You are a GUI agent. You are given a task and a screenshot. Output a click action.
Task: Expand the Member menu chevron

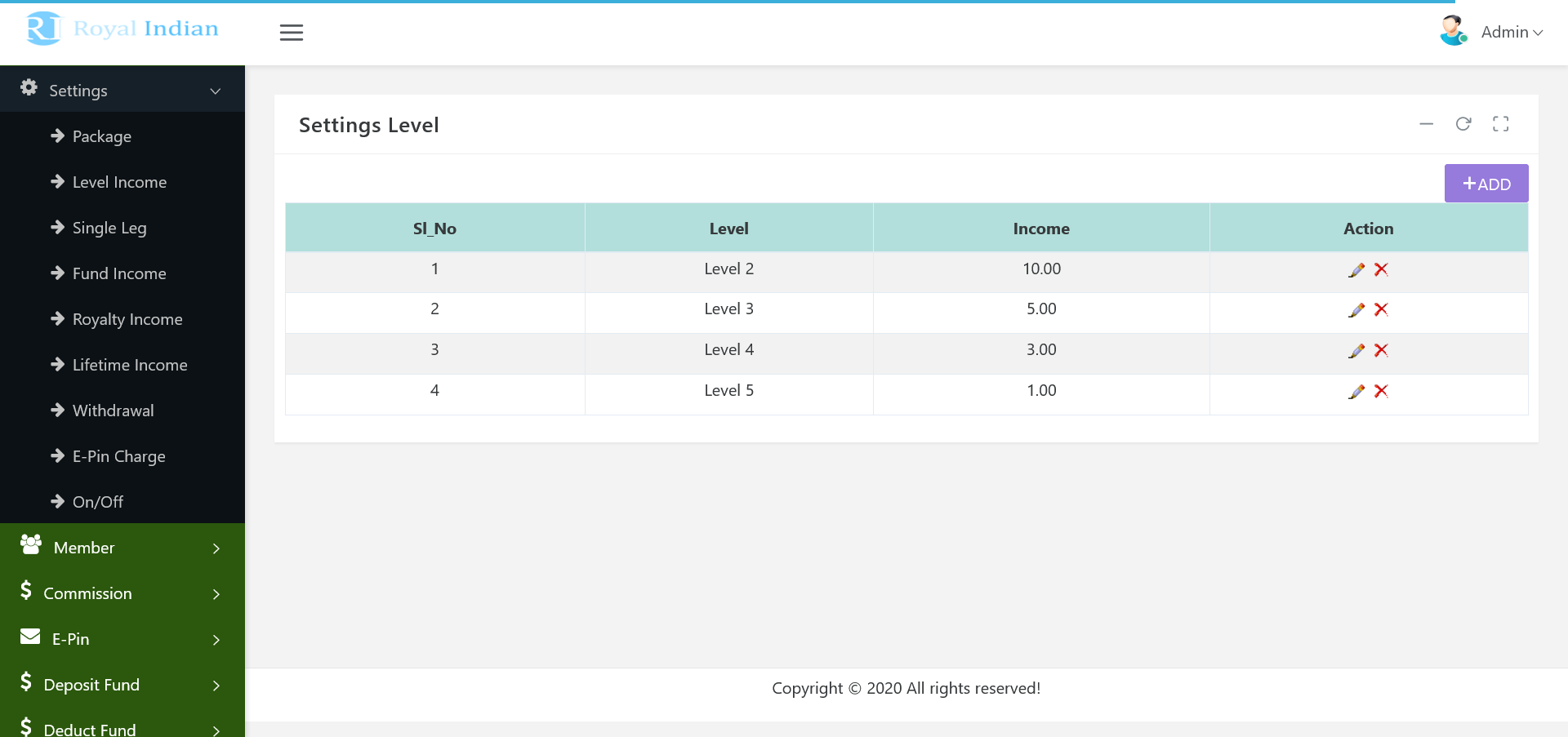[216, 548]
